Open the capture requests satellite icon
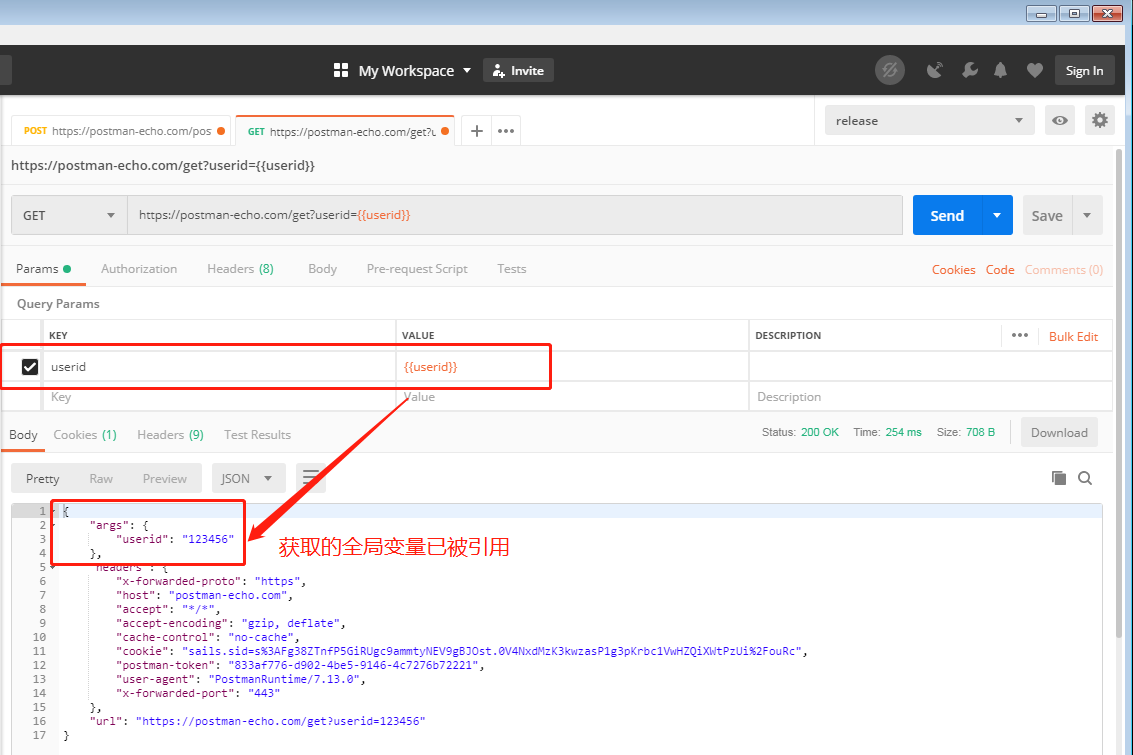1133x755 pixels. click(934, 70)
